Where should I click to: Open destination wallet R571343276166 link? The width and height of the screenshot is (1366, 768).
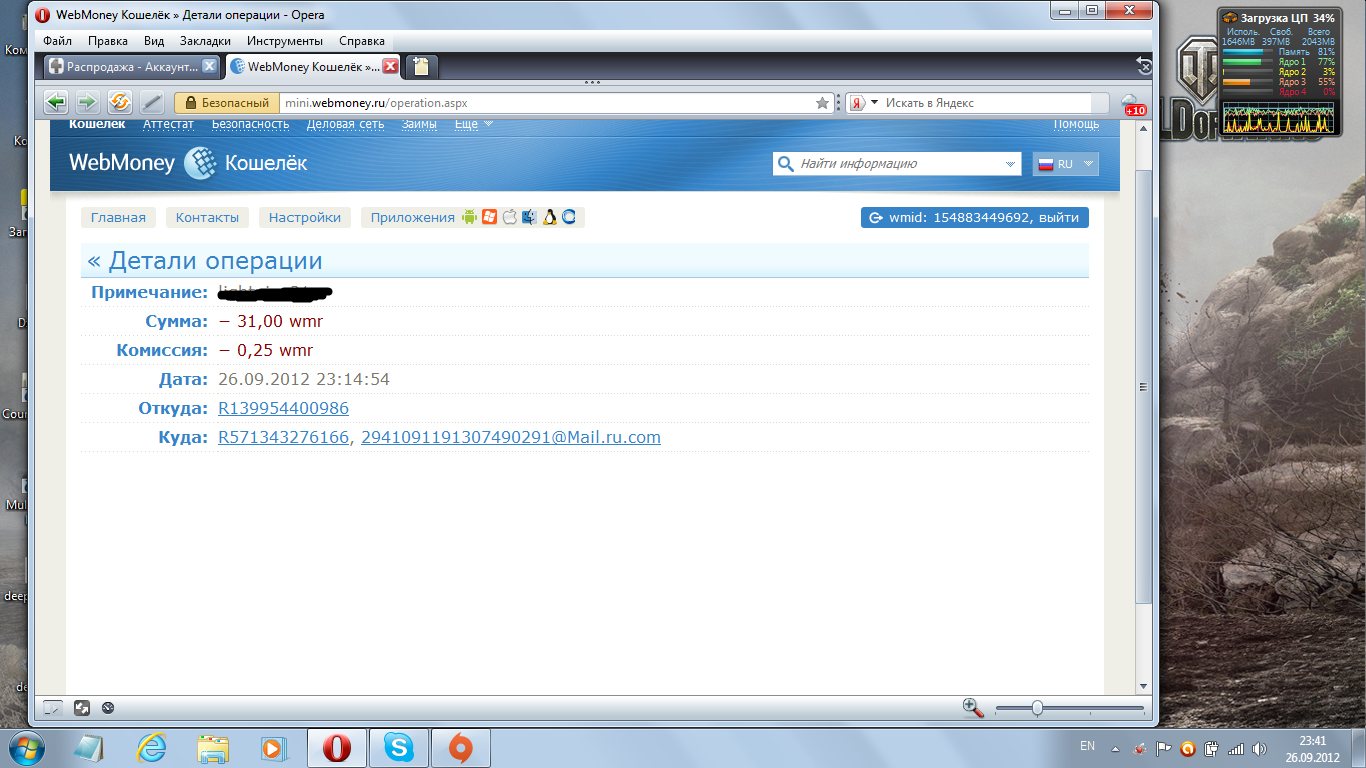click(x=283, y=437)
